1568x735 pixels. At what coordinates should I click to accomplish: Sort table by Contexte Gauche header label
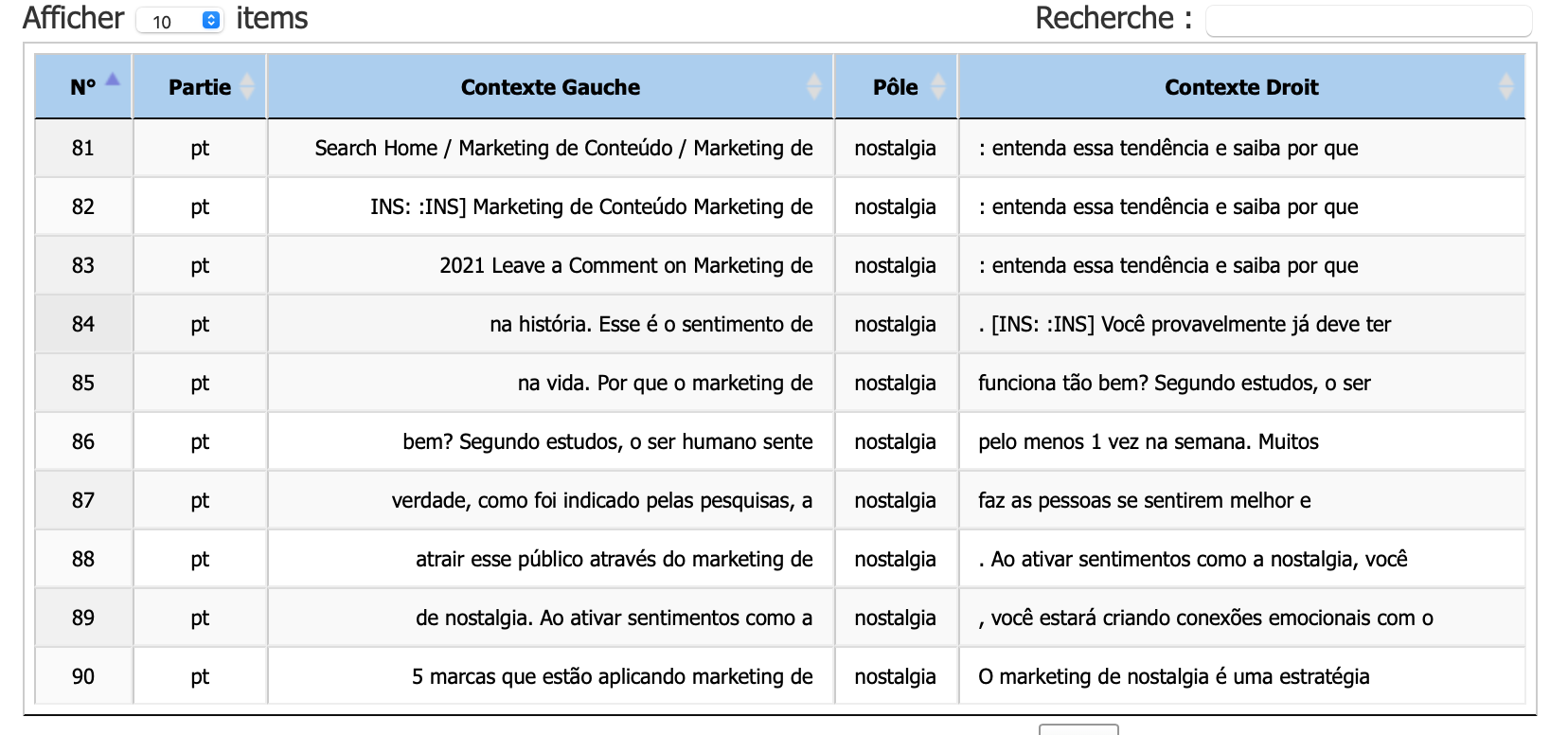[550, 87]
